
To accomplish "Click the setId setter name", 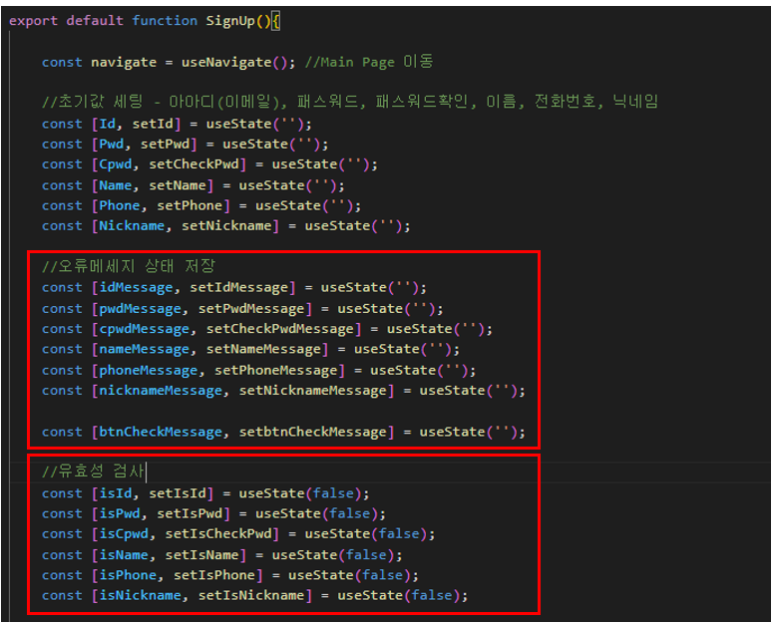I will coord(152,124).
